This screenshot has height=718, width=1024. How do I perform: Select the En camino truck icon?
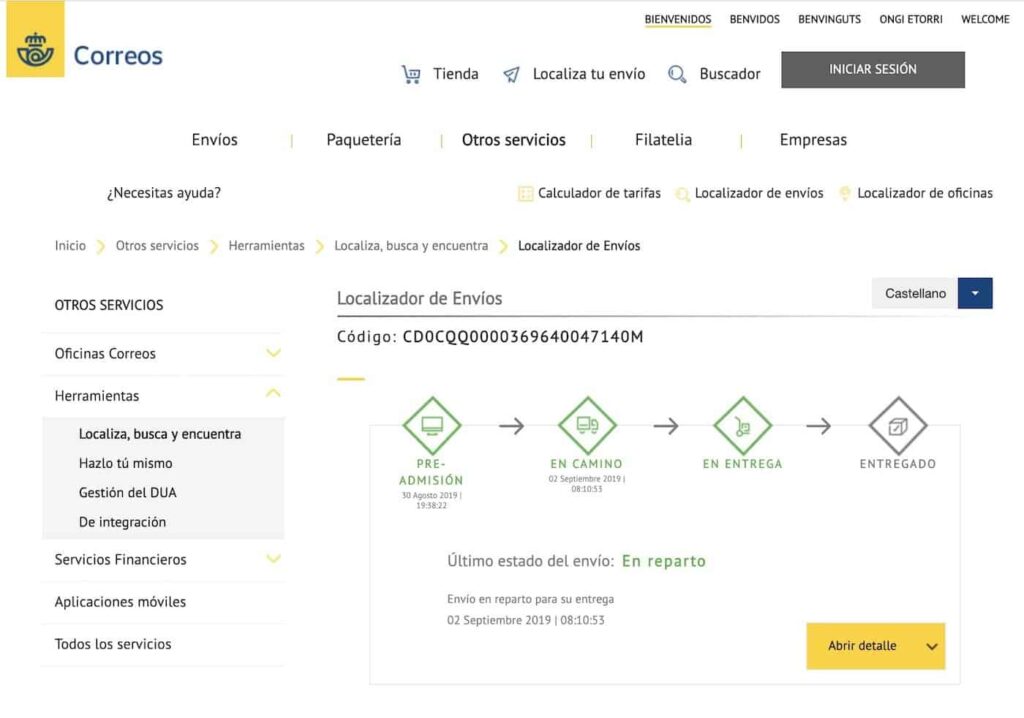[586, 426]
